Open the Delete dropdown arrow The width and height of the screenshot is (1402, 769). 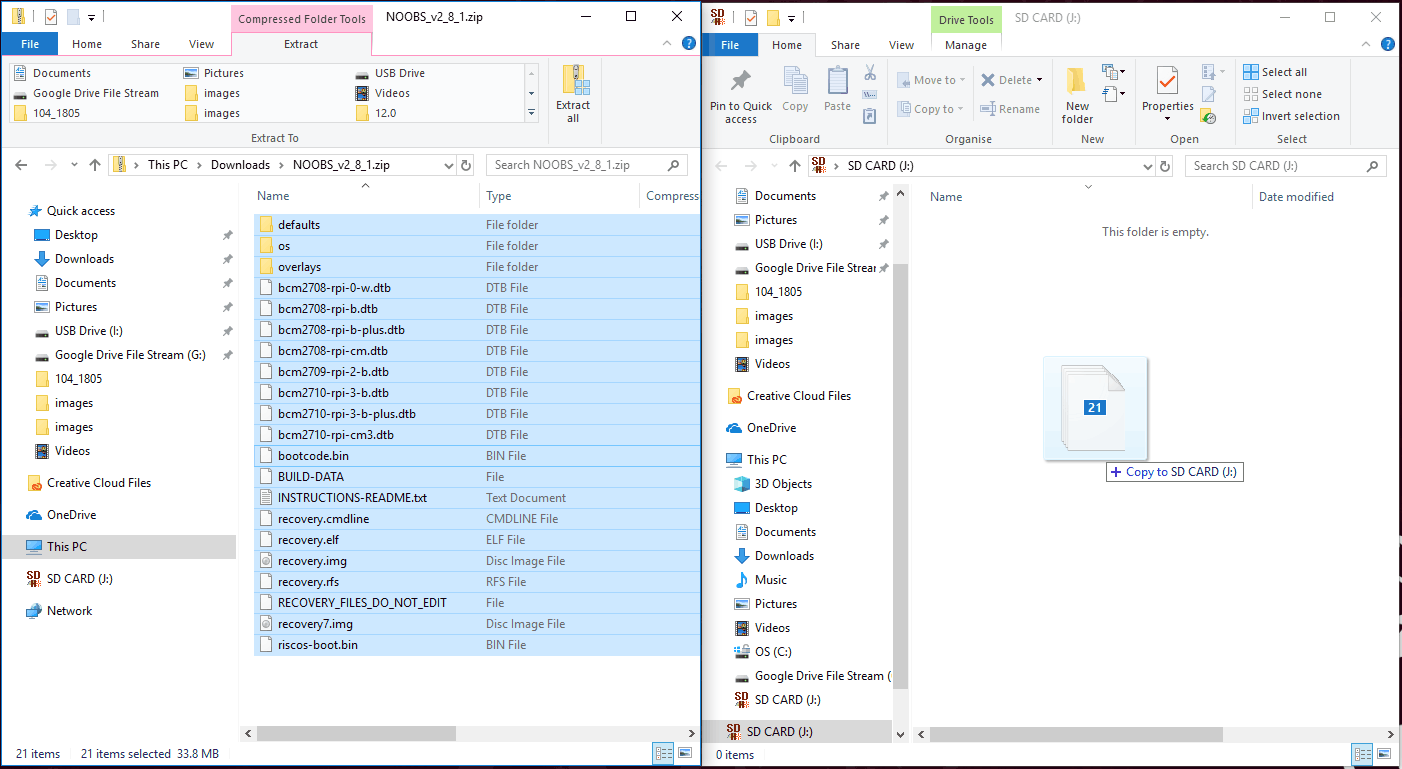click(x=1040, y=80)
